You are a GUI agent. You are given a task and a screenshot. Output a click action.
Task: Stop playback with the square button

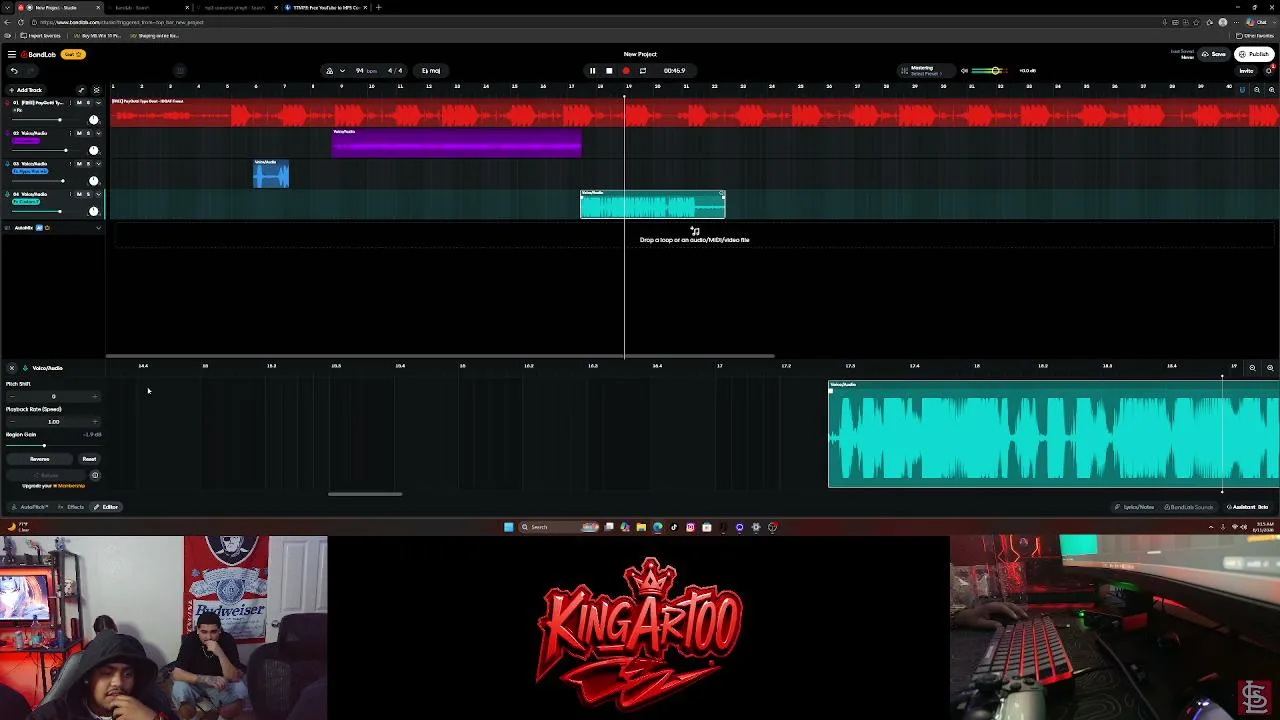click(609, 71)
